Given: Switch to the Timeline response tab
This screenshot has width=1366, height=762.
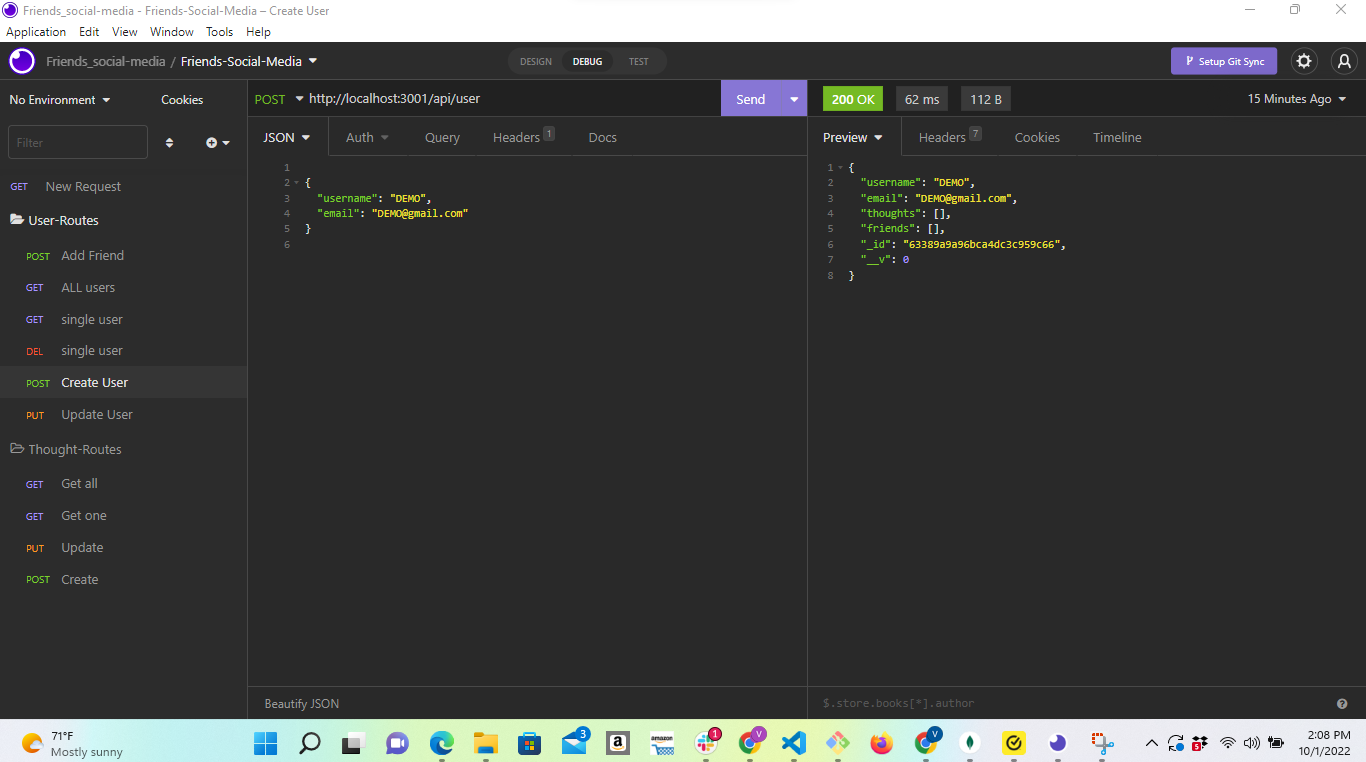Looking at the screenshot, I should pyautogui.click(x=1117, y=137).
